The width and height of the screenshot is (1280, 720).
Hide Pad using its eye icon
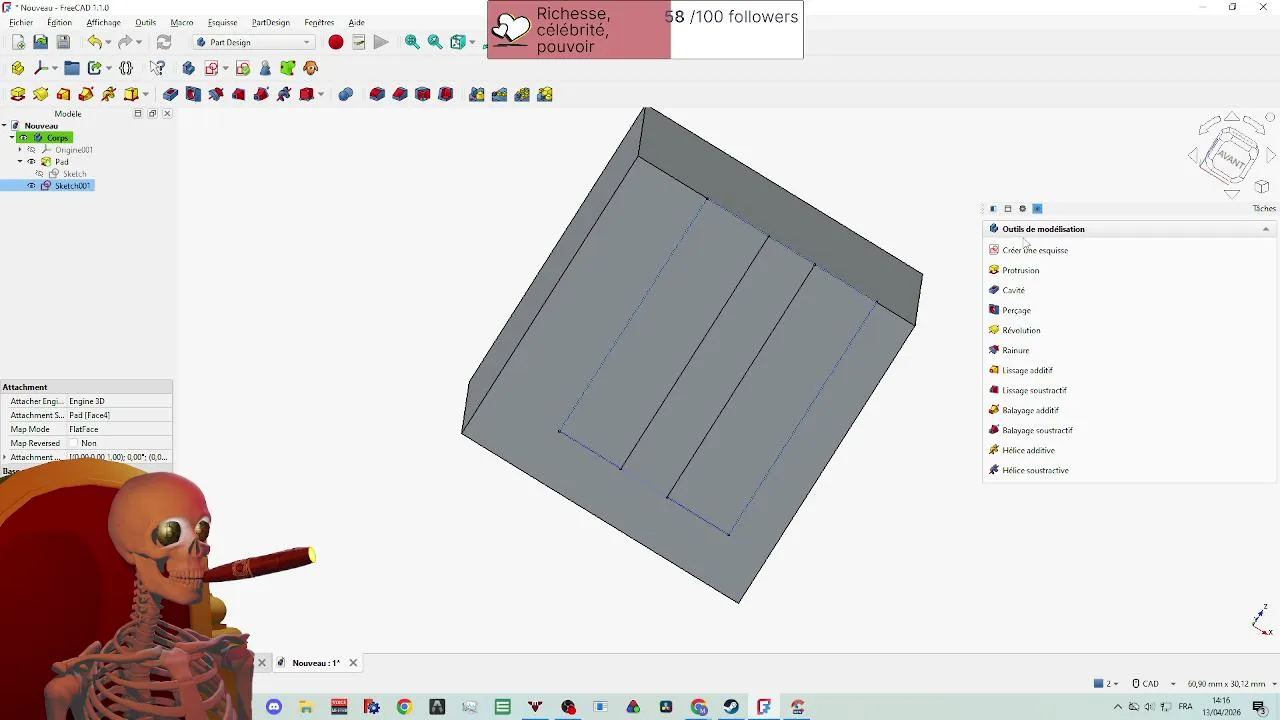(31, 162)
